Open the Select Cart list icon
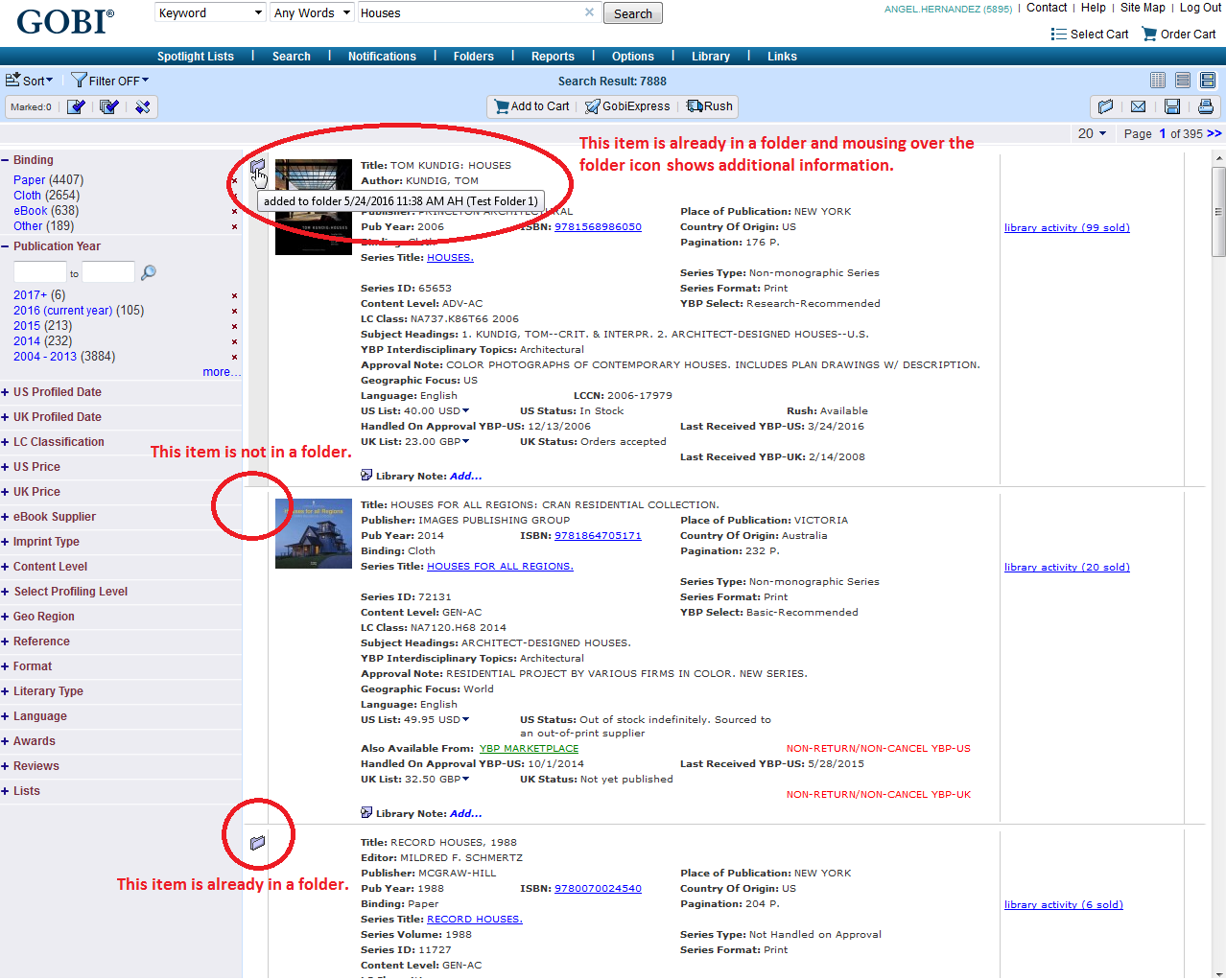 tap(1059, 34)
